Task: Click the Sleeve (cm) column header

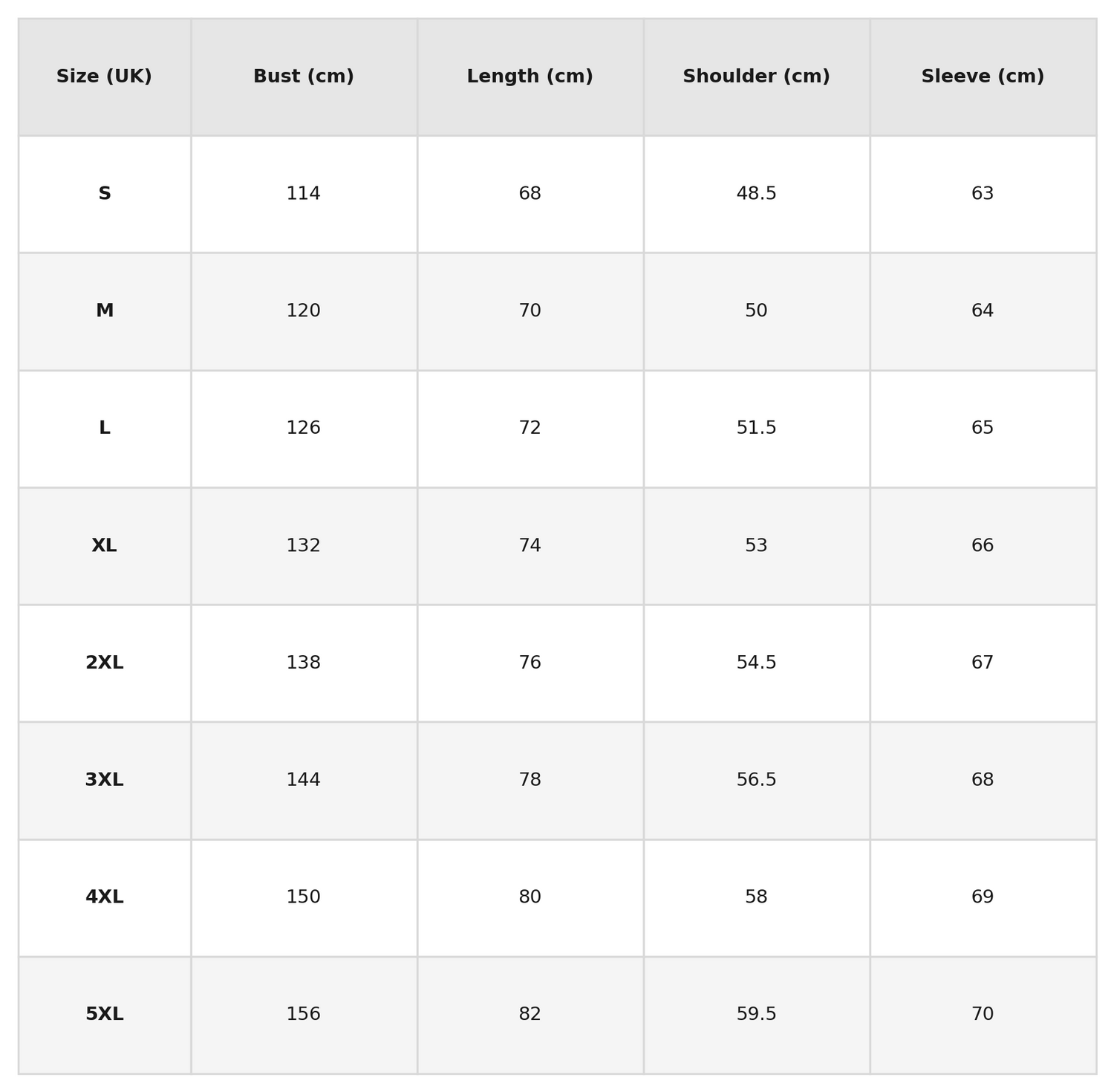Action: 983,77
